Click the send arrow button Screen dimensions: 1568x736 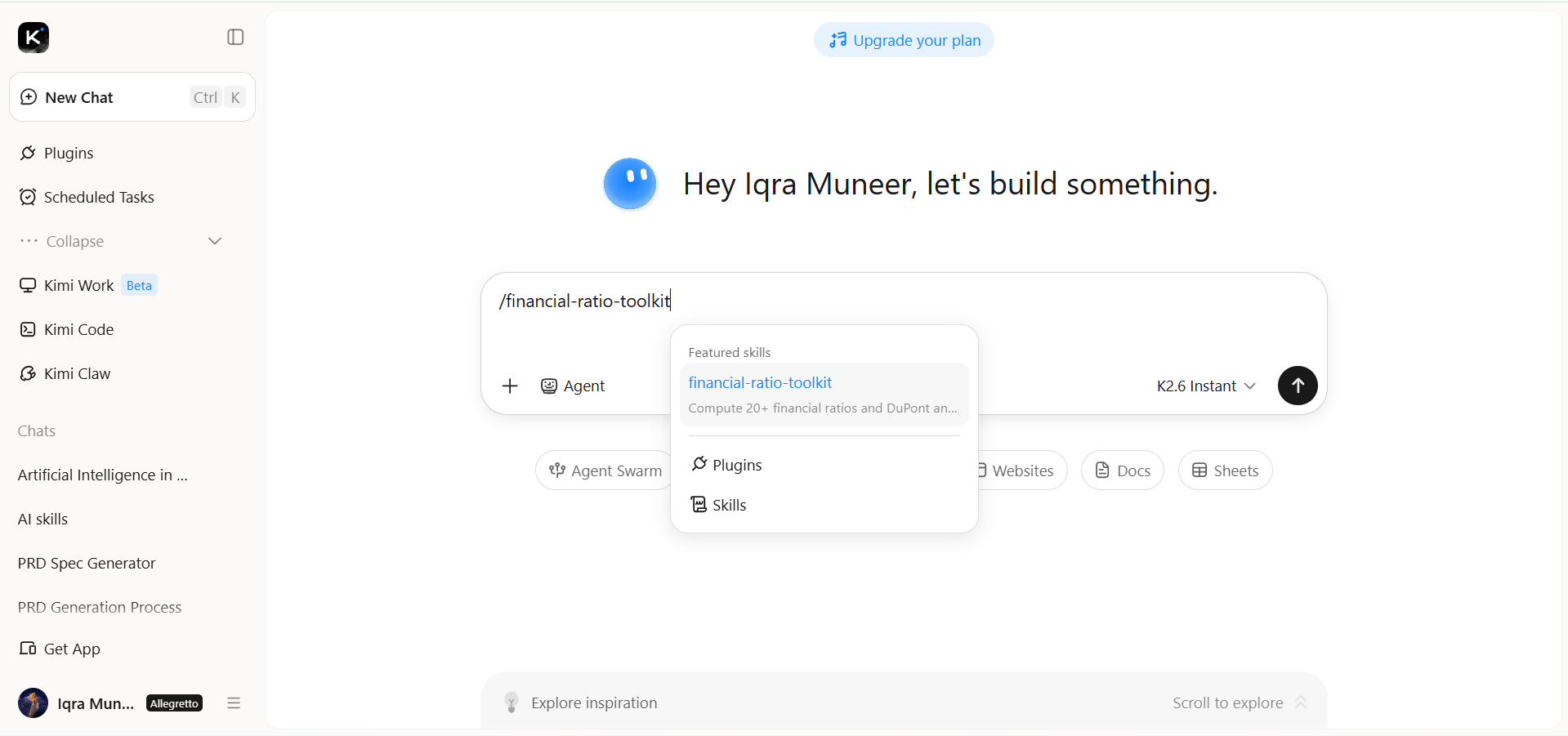click(x=1298, y=386)
